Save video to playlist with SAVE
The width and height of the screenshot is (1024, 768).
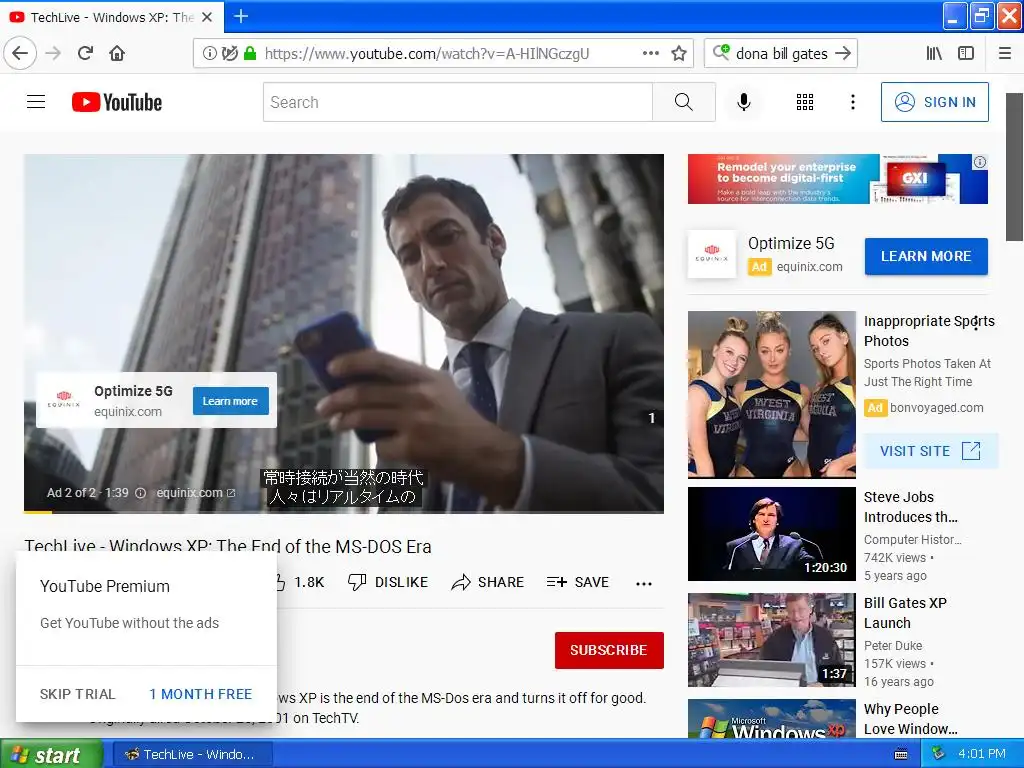pyautogui.click(x=577, y=582)
